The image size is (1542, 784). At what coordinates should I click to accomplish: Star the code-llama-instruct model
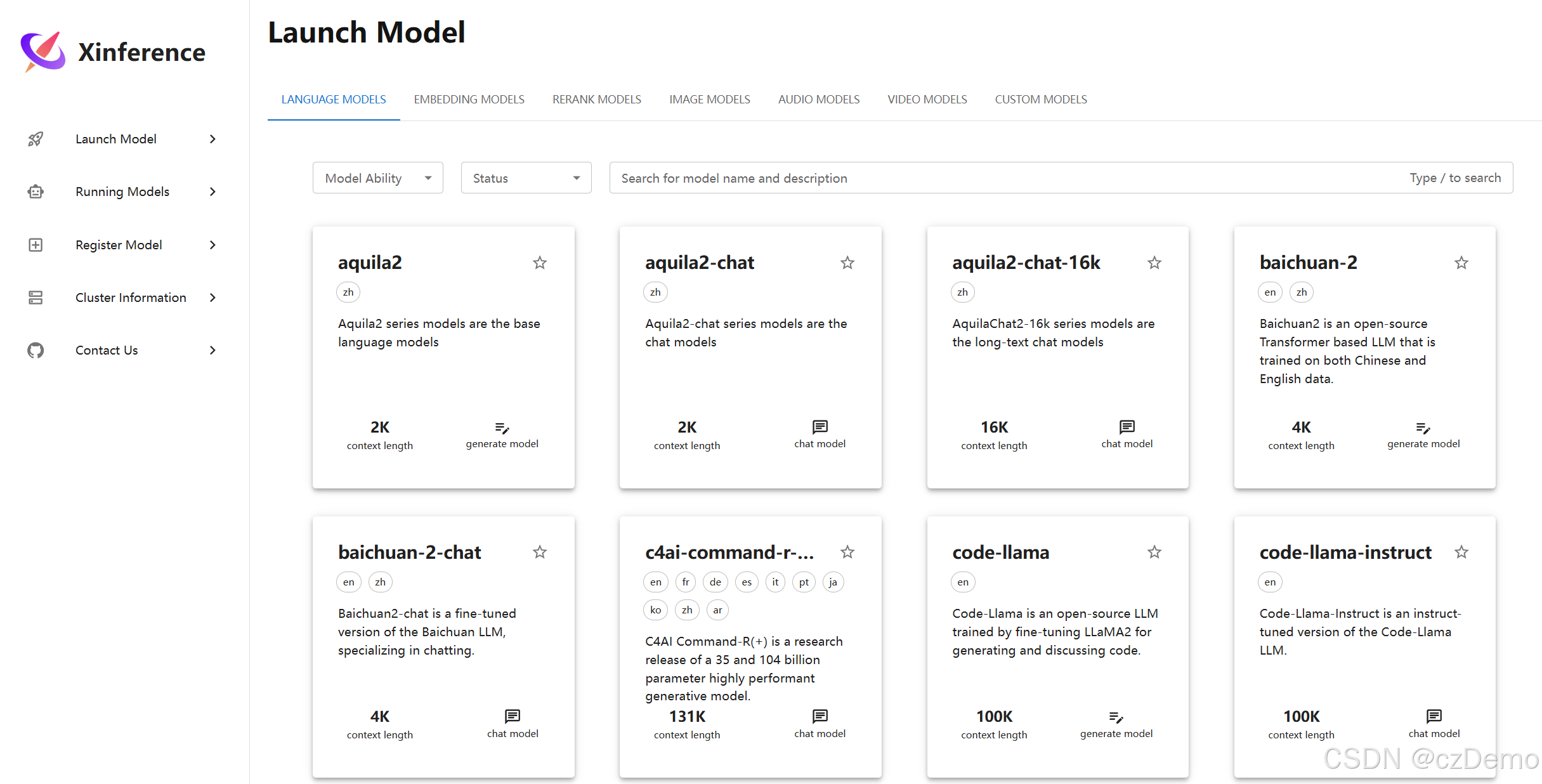(x=1461, y=552)
